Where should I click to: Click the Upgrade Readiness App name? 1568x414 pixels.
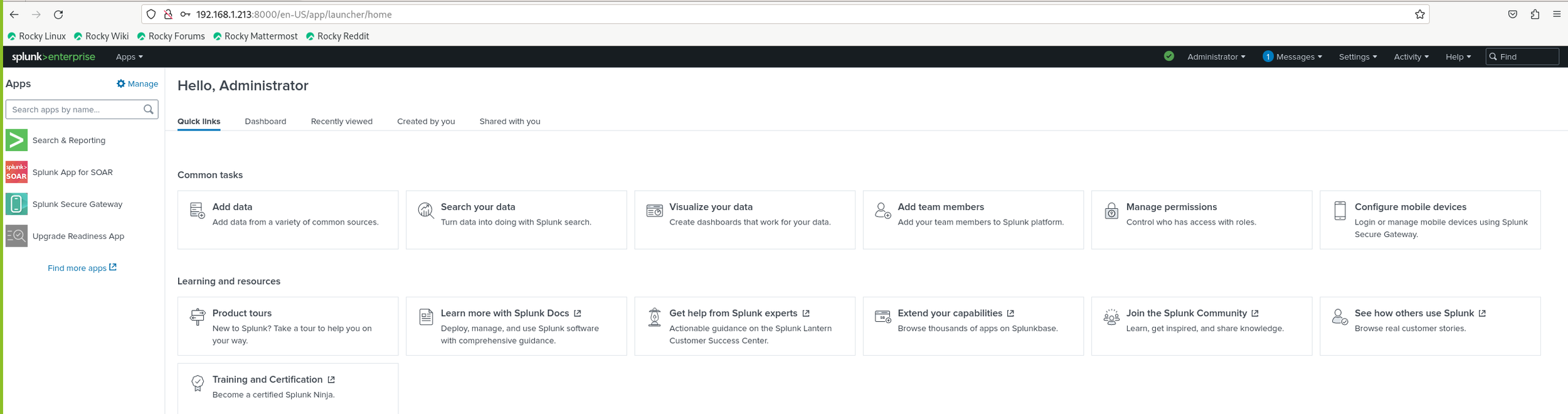pyautogui.click(x=78, y=236)
